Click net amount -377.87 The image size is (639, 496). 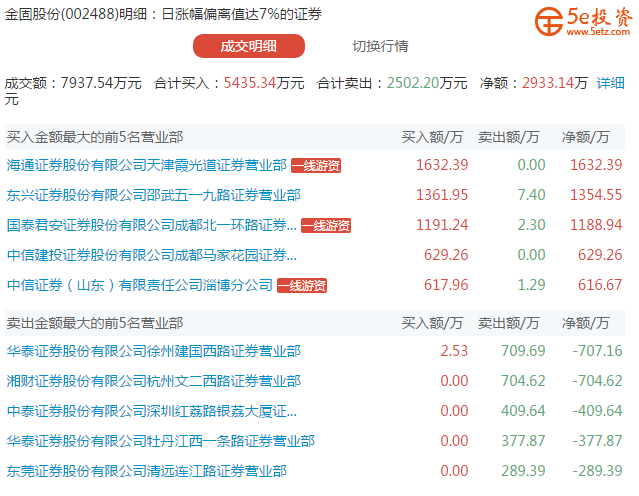597,441
